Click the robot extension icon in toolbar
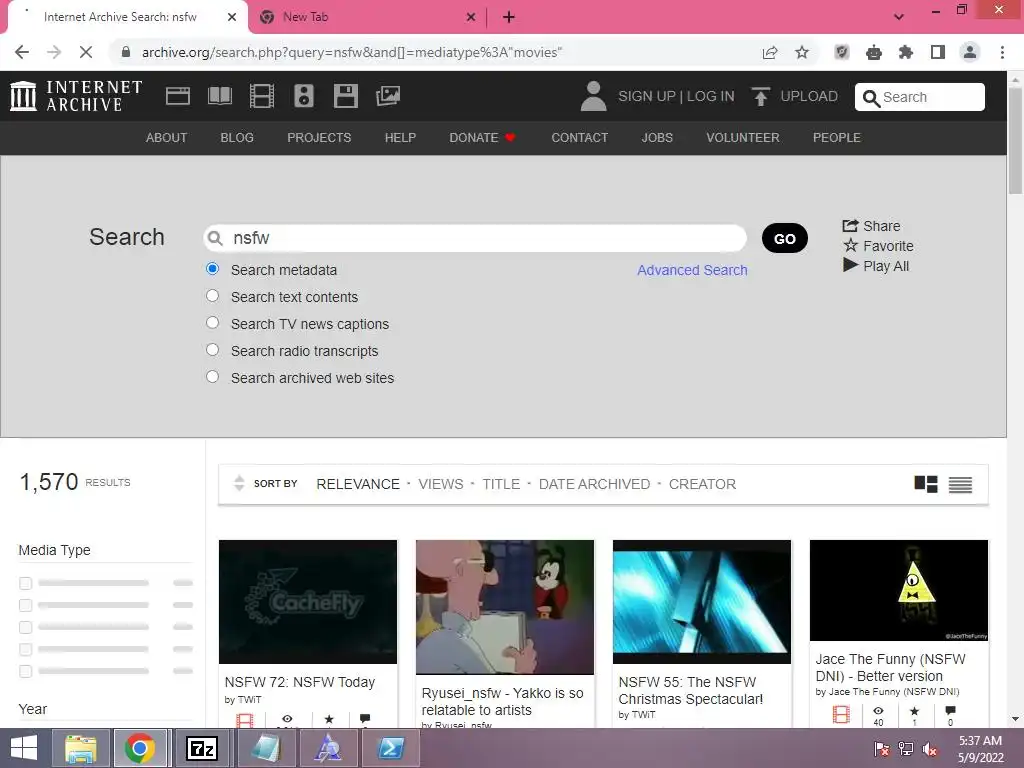This screenshot has width=1024, height=768. [874, 52]
